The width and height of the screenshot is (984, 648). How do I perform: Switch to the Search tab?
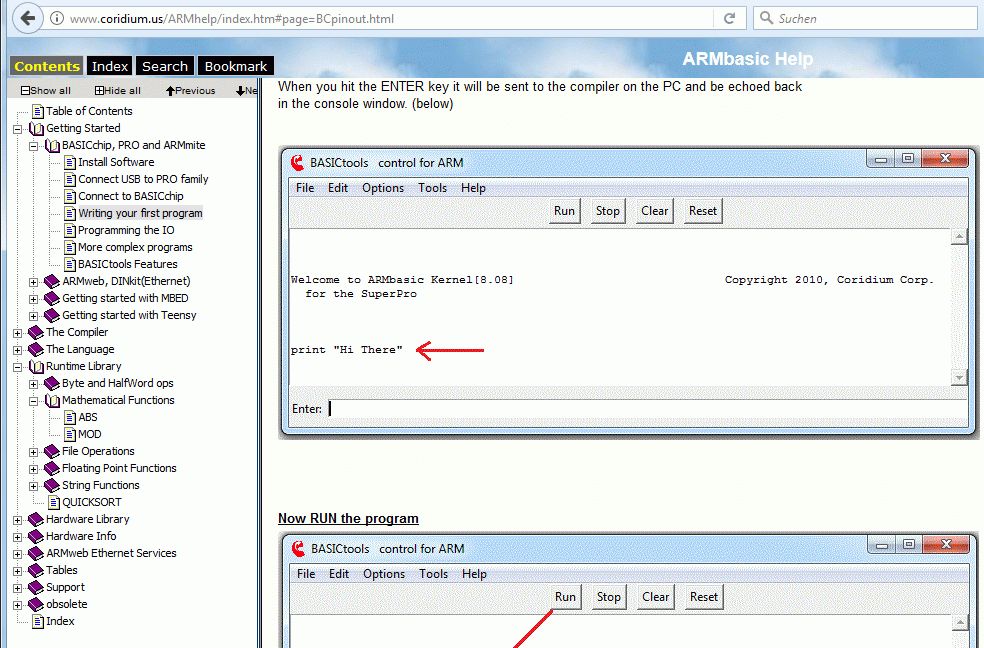[164, 66]
